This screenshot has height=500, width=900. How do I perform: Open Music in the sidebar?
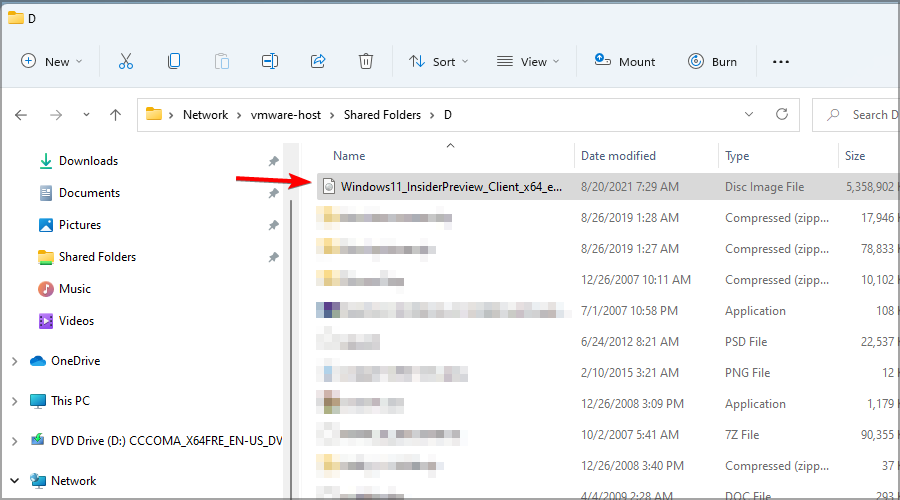tap(75, 289)
